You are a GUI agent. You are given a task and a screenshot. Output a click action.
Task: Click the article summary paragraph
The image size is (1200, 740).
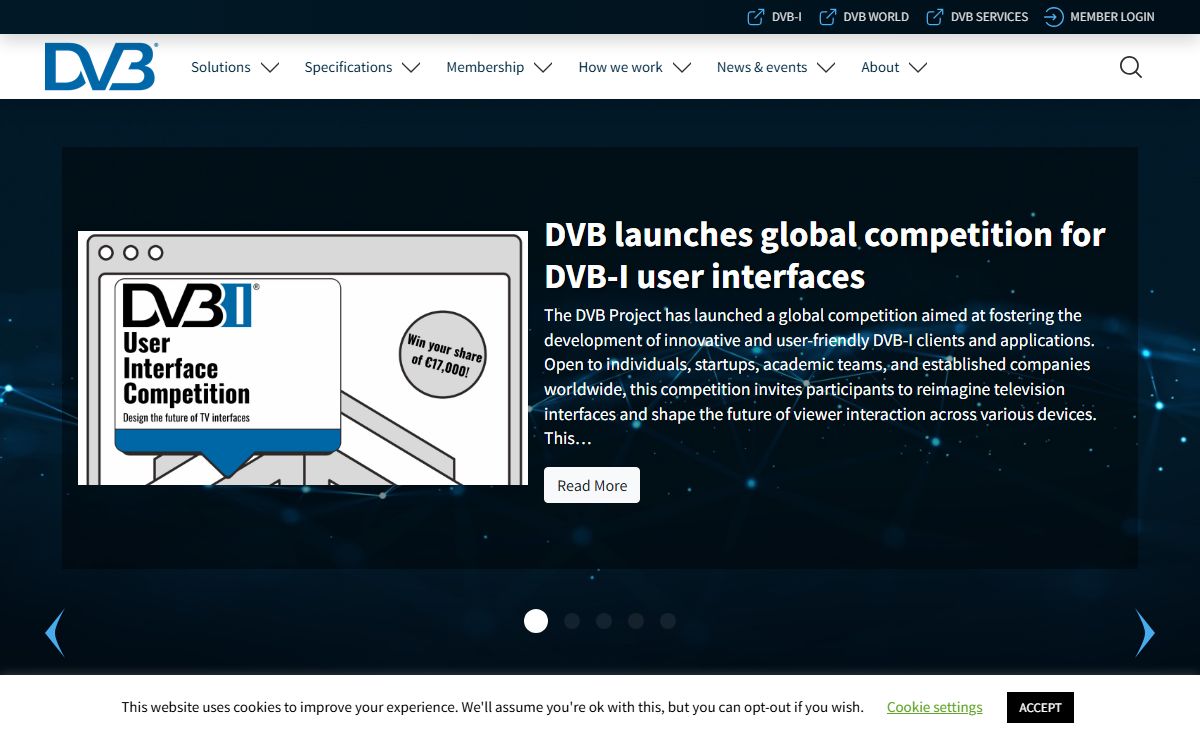[822, 377]
